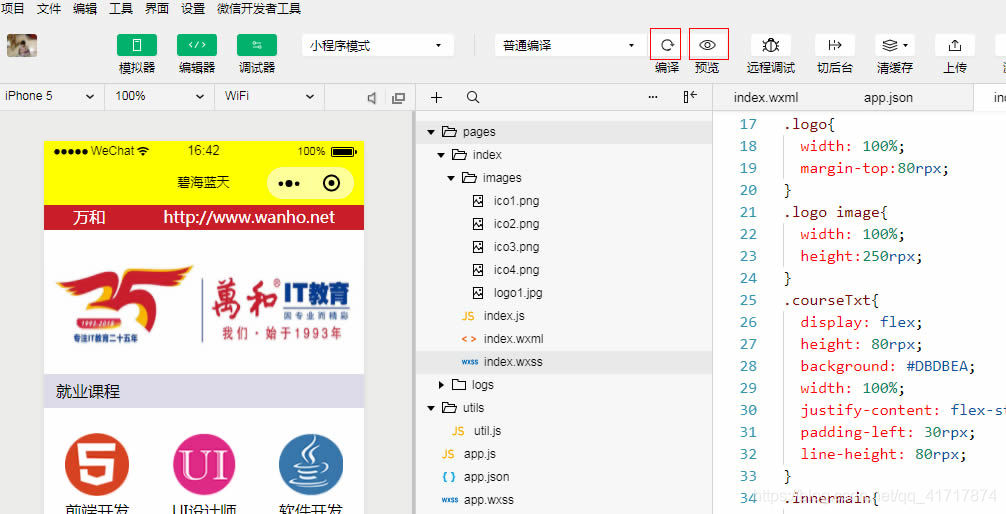The image size is (1006, 514).
Task: Collapse the images folder
Action: (451, 178)
